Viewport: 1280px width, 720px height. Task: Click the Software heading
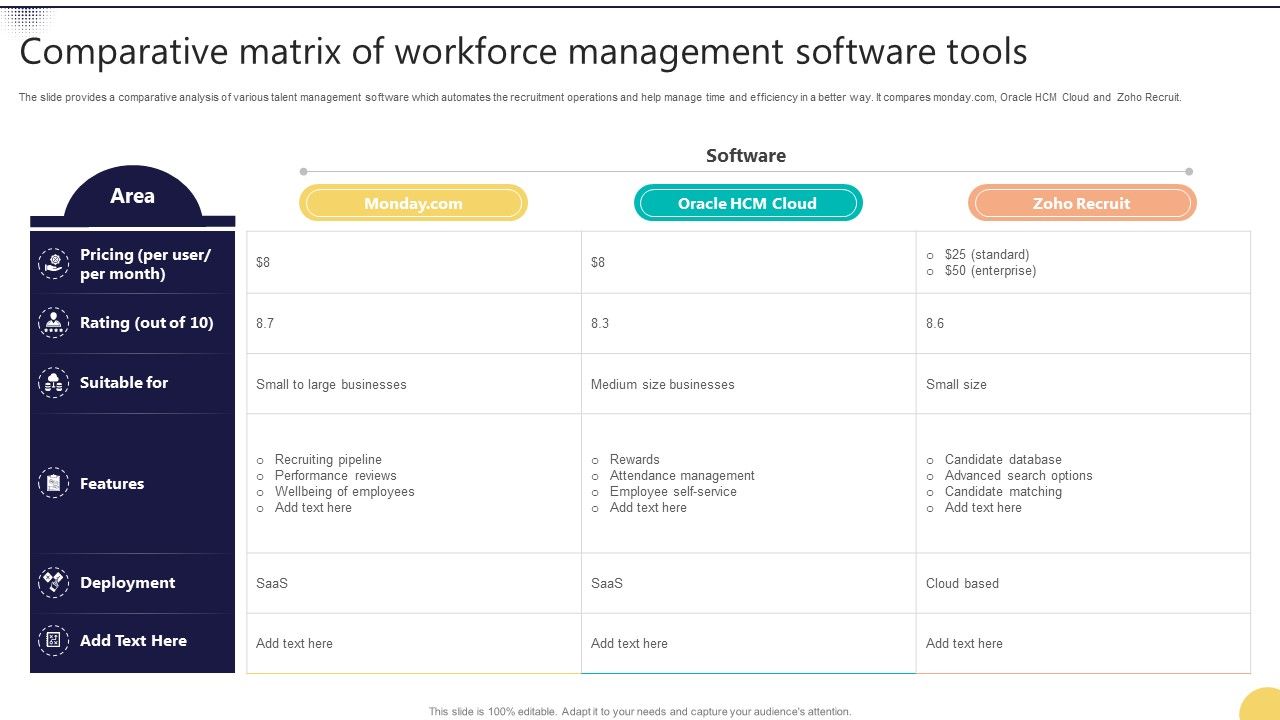(746, 155)
